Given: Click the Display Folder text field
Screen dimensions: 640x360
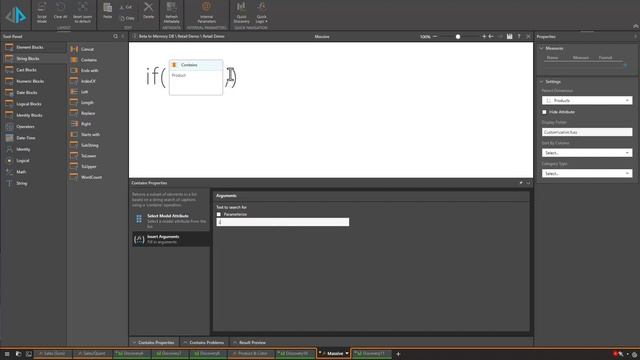Looking at the screenshot, I should click(587, 132).
